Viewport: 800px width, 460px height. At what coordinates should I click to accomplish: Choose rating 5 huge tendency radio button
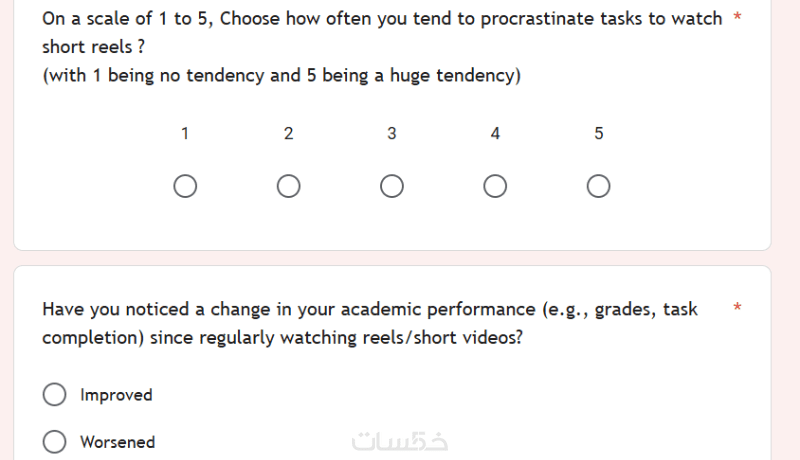[x=599, y=187]
